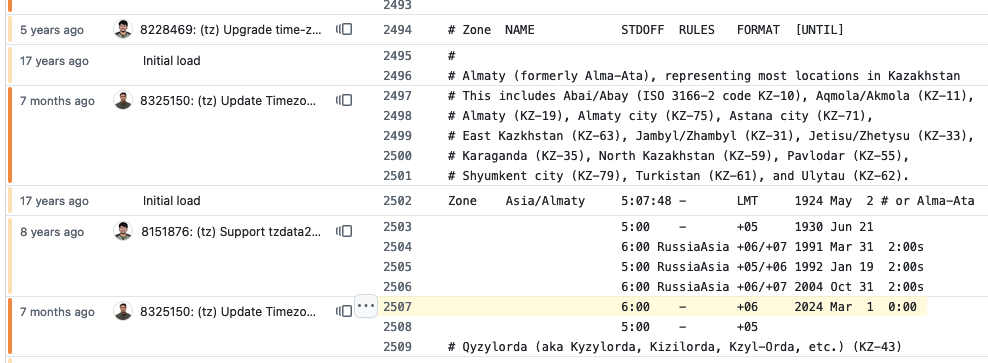Click blame-prior icon beside line 2507
Screen dimensions: 988x363
click(x=343, y=311)
